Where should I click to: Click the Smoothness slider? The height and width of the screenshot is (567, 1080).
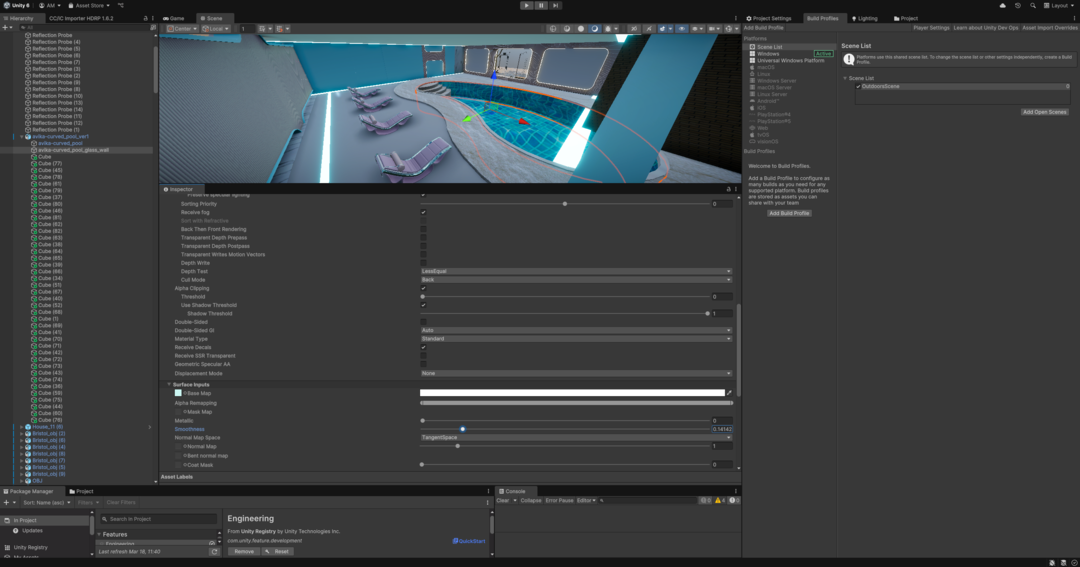(x=565, y=429)
